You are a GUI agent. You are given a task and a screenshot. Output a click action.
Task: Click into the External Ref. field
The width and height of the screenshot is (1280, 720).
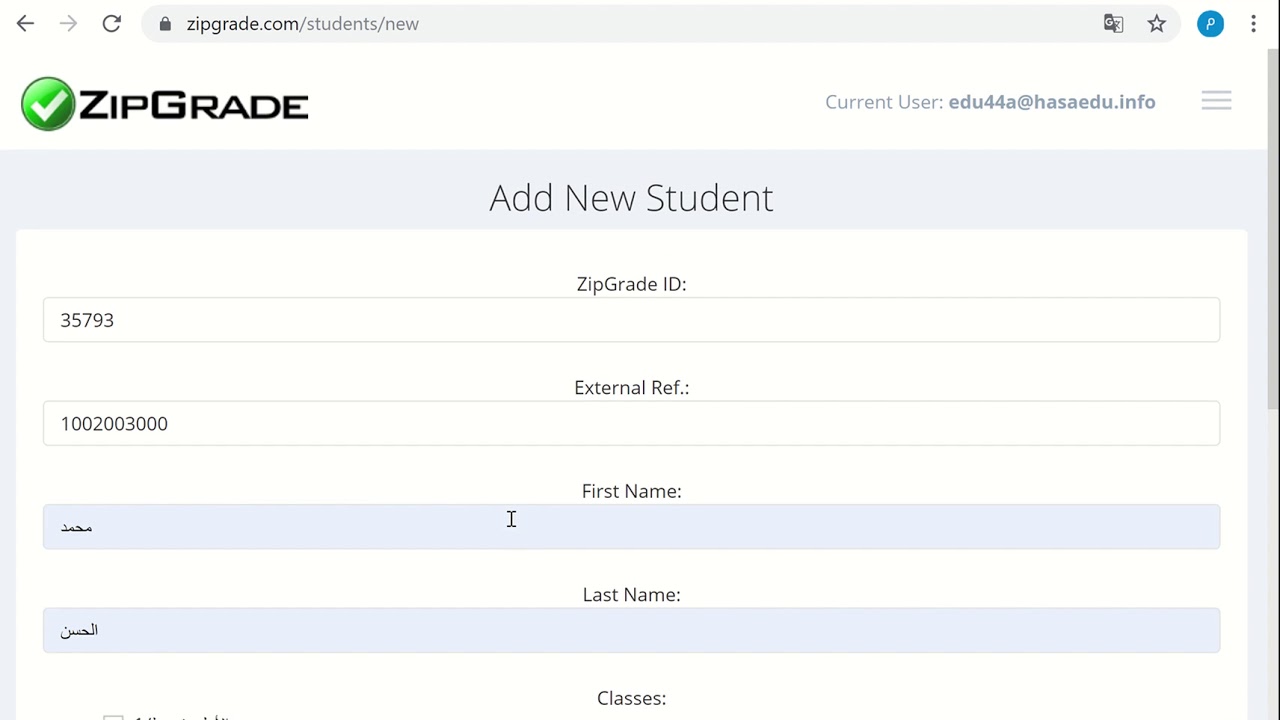(x=631, y=424)
